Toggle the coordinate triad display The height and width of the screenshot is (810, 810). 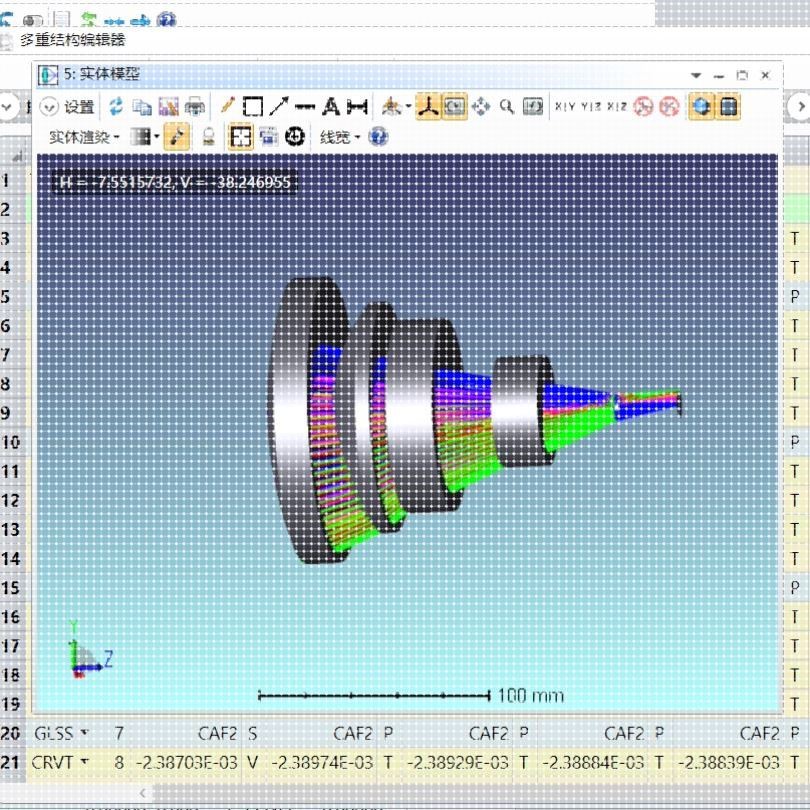coord(428,106)
